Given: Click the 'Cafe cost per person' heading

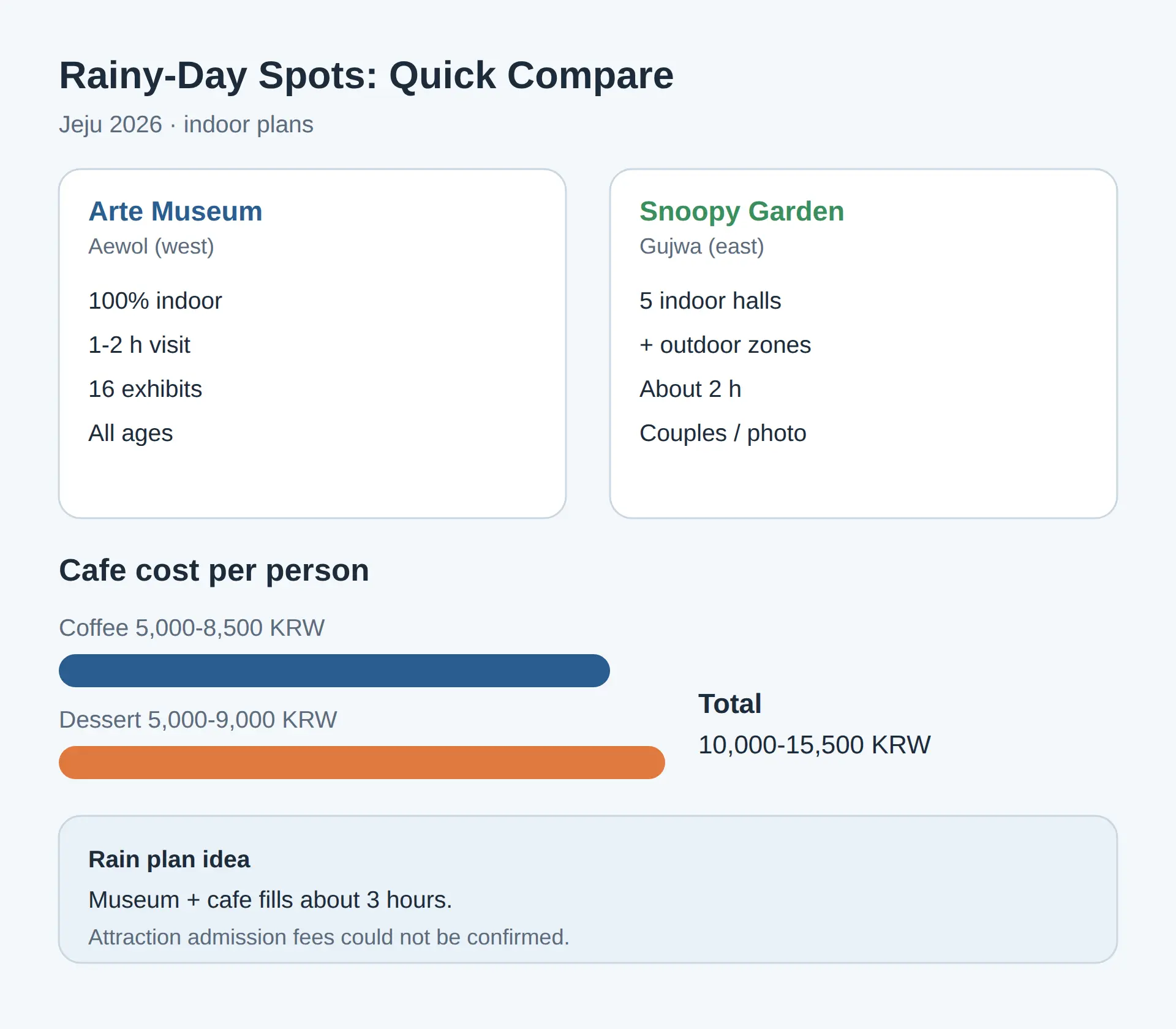Looking at the screenshot, I should [x=214, y=571].
